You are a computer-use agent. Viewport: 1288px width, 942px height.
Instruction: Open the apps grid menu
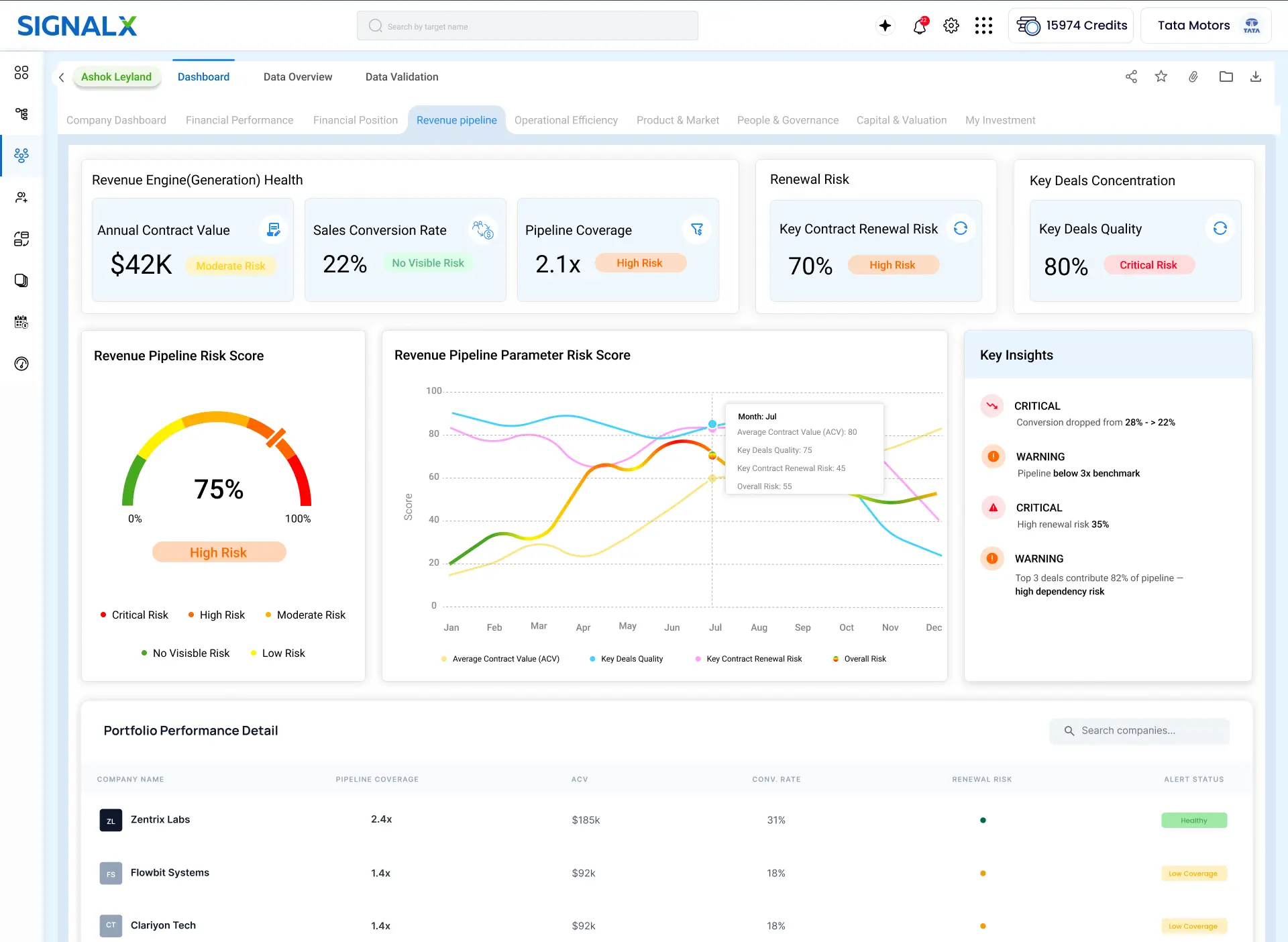pos(983,26)
